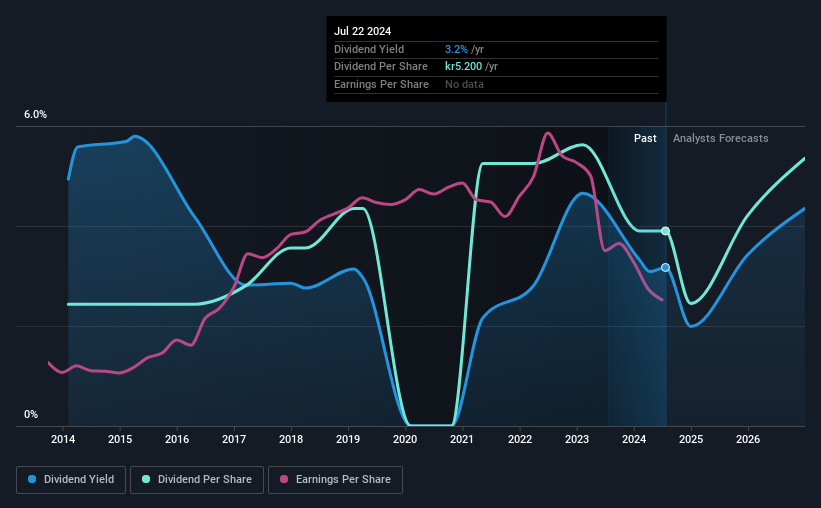
Task: Toggle the Dividend Yield legend button
Action: (71, 480)
